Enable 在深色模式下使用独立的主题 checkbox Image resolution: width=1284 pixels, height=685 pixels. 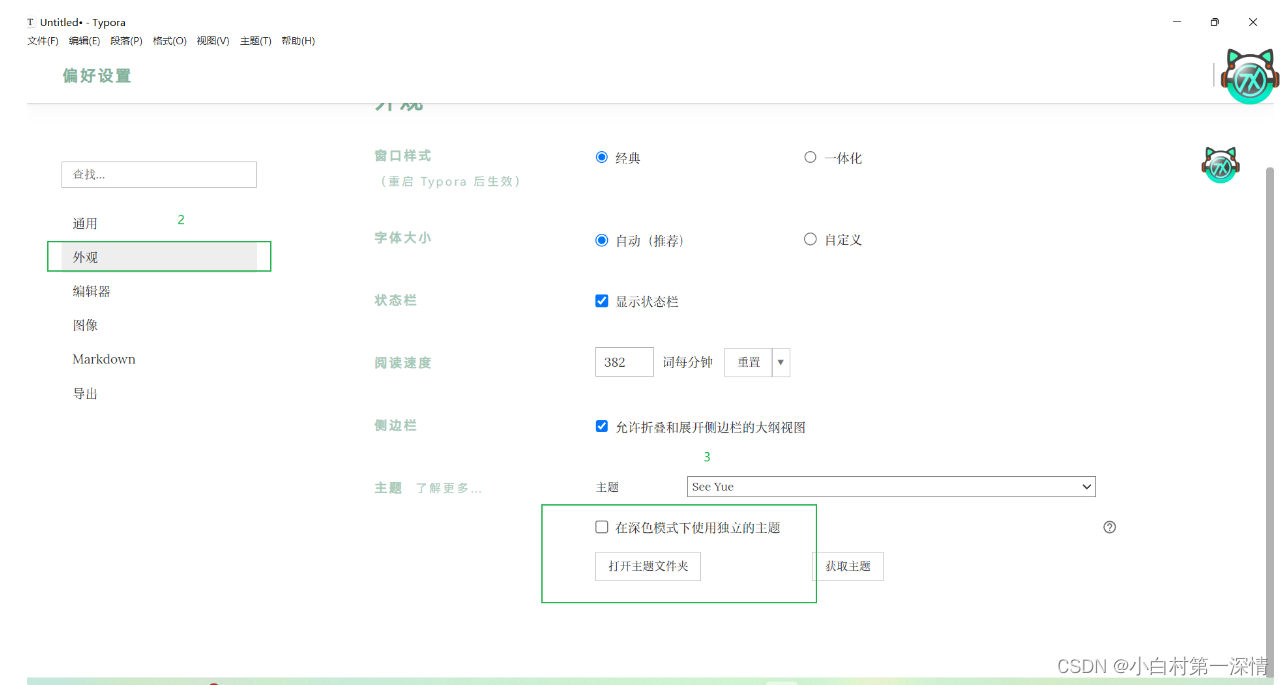602,527
